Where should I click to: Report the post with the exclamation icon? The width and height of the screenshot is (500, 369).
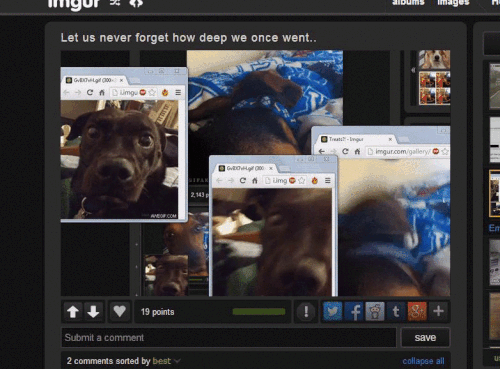click(x=306, y=312)
